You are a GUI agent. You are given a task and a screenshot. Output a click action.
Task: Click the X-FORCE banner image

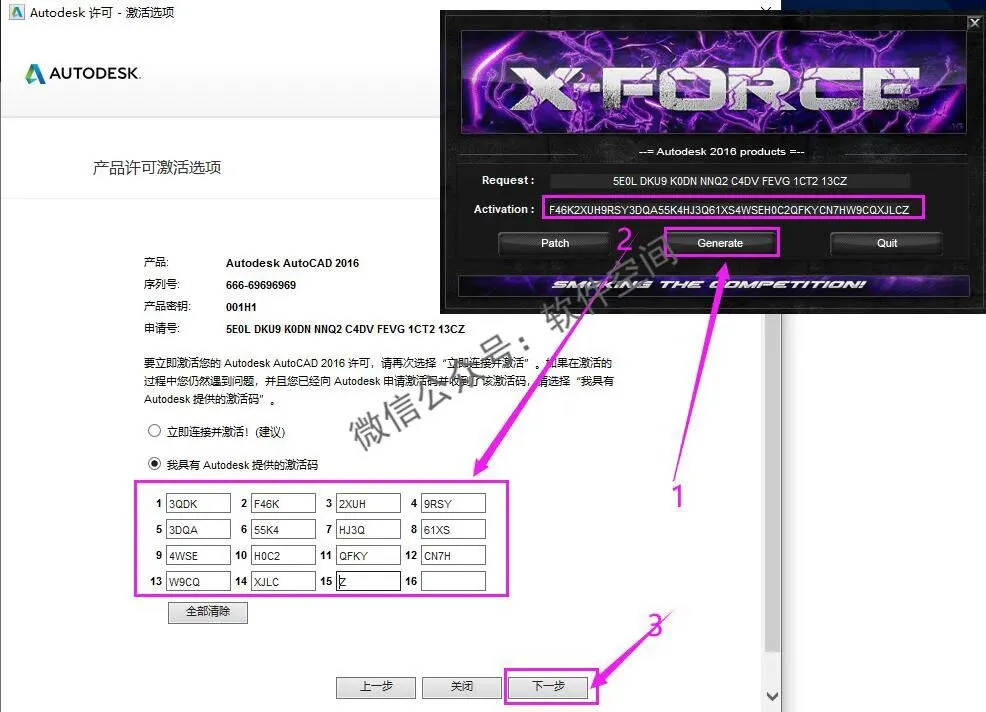point(713,82)
